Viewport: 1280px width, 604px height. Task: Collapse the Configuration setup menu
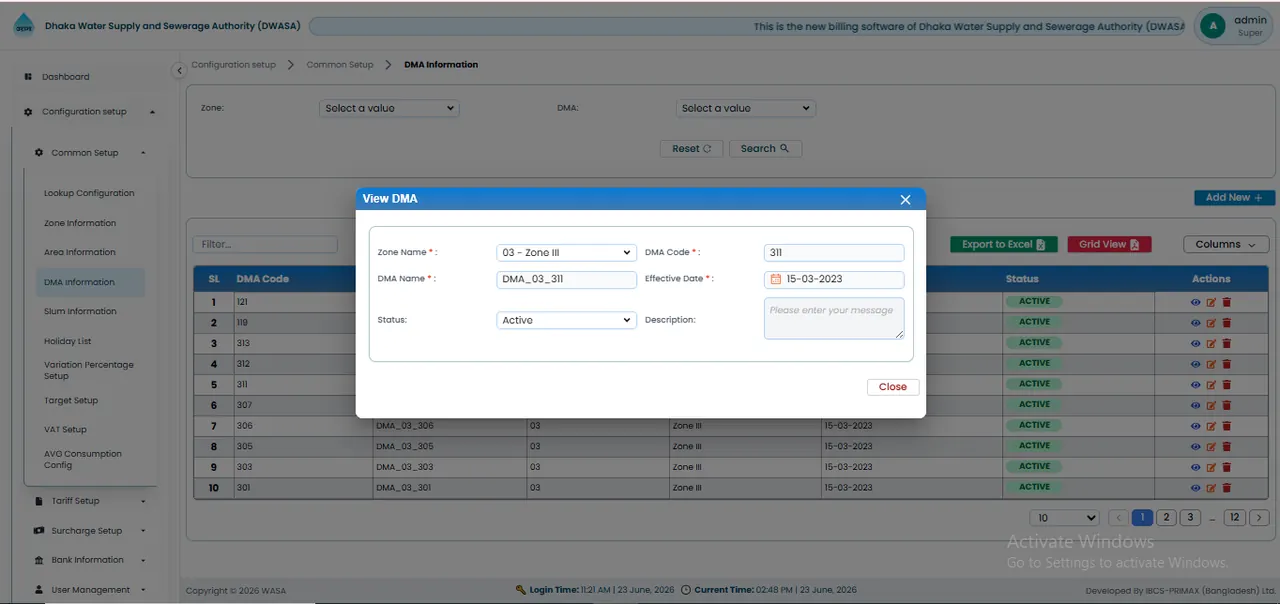click(90, 112)
